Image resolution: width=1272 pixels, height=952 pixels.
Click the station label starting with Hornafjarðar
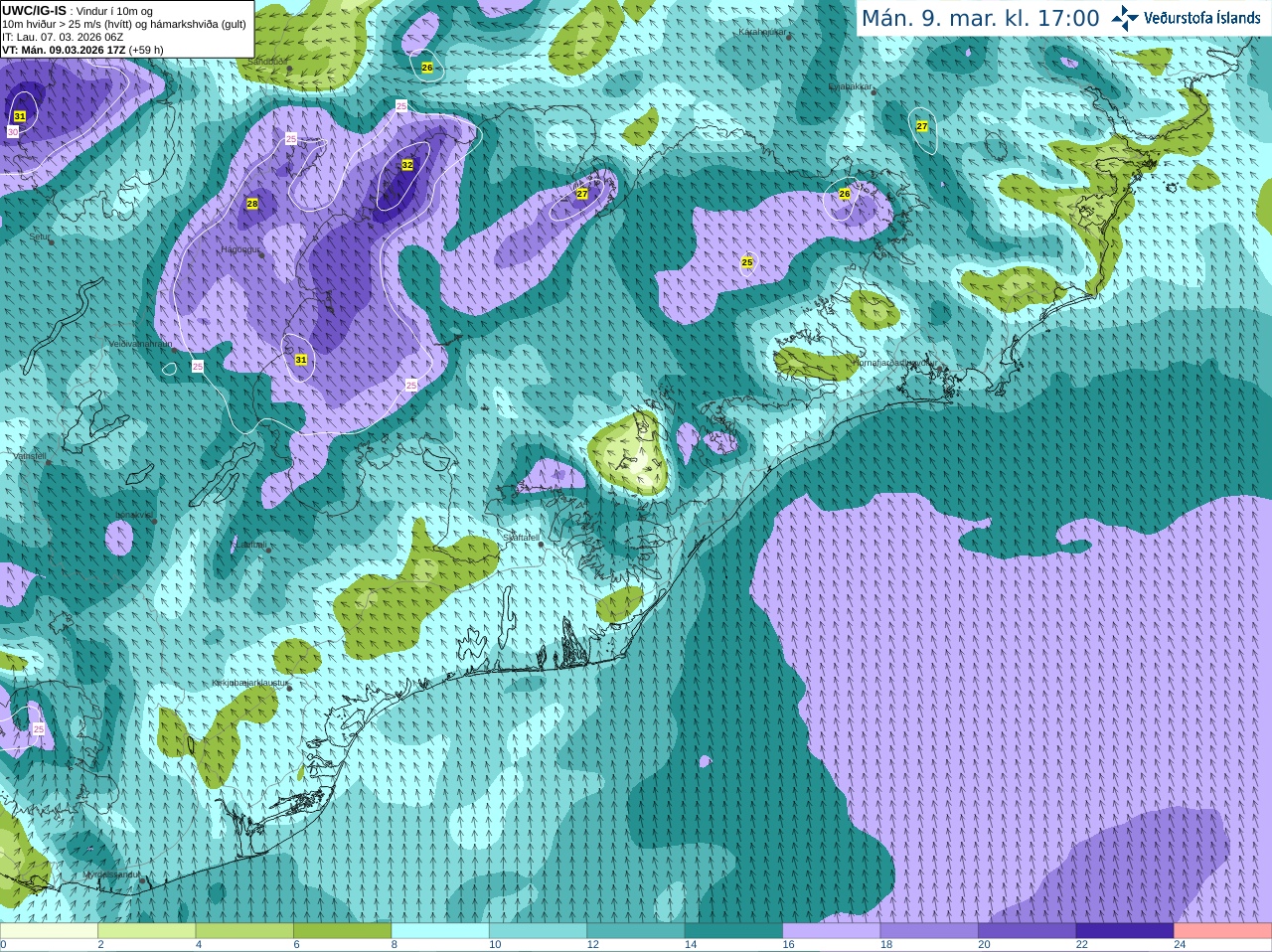click(894, 363)
